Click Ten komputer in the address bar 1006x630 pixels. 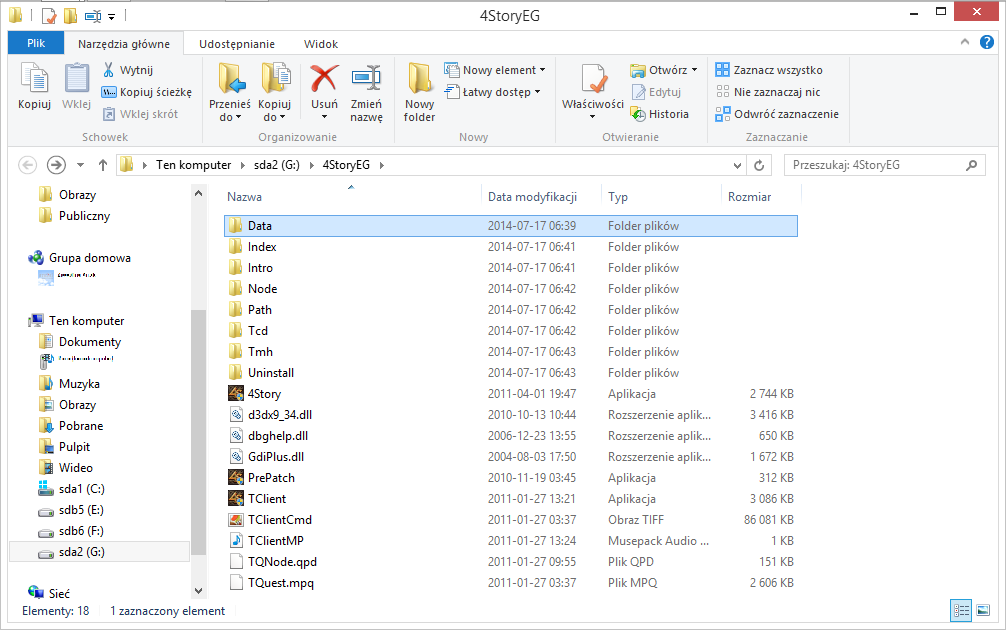click(193, 165)
